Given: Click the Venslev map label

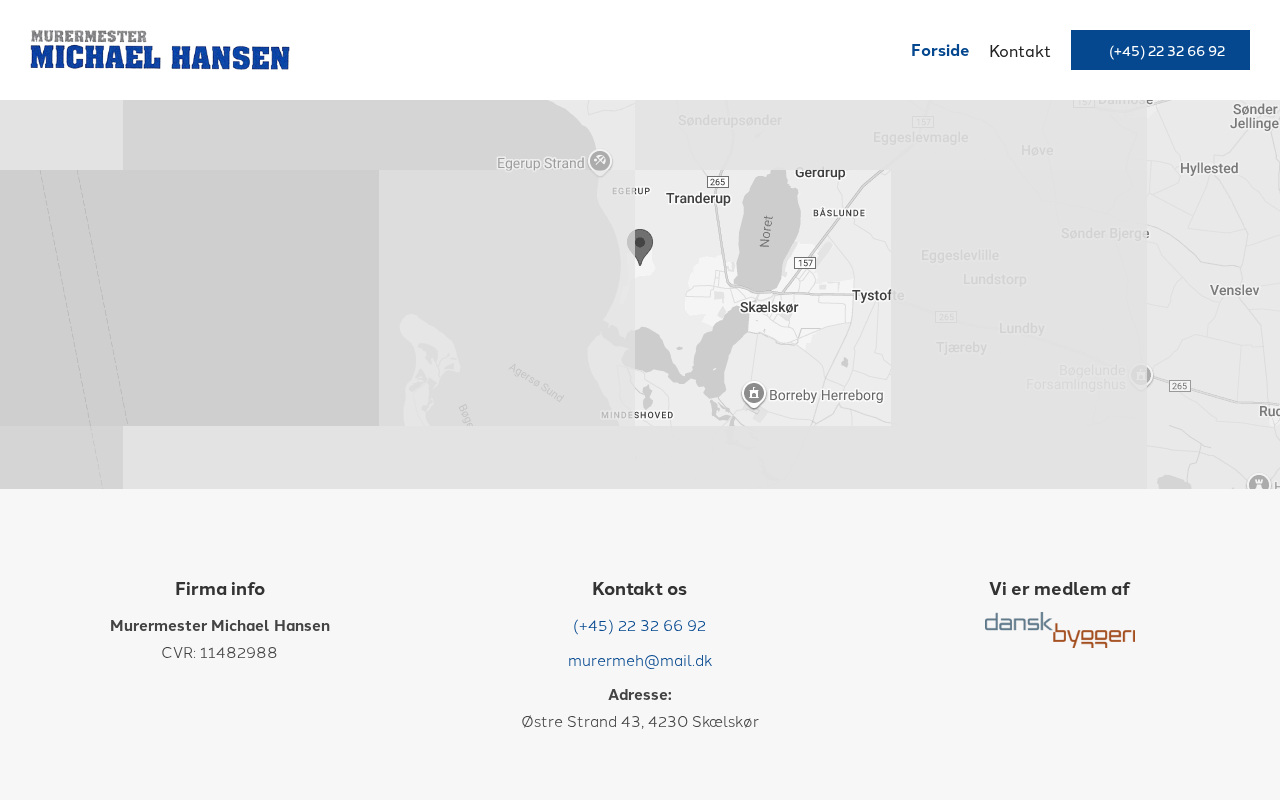Looking at the screenshot, I should click(x=1234, y=290).
